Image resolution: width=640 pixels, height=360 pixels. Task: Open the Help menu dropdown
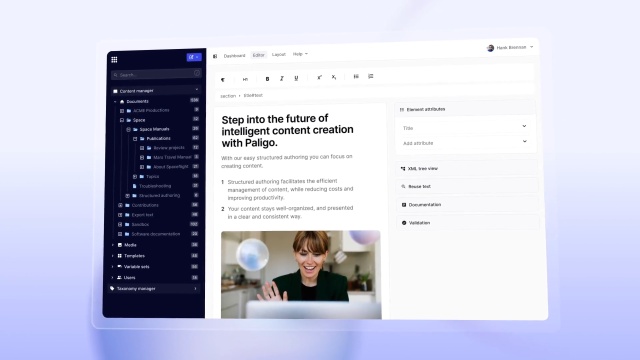(300, 54)
